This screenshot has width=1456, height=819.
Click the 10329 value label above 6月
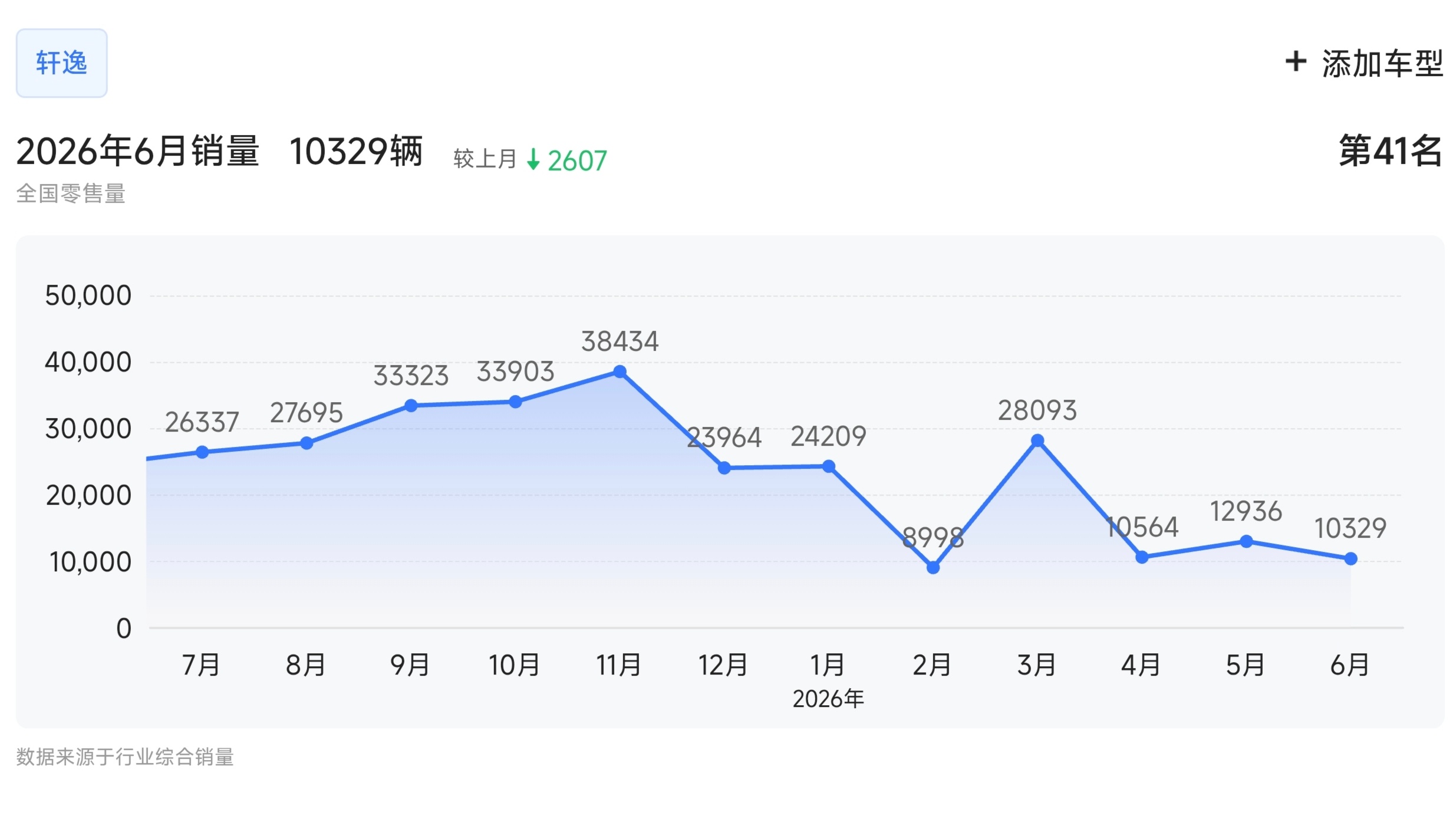coord(1350,528)
